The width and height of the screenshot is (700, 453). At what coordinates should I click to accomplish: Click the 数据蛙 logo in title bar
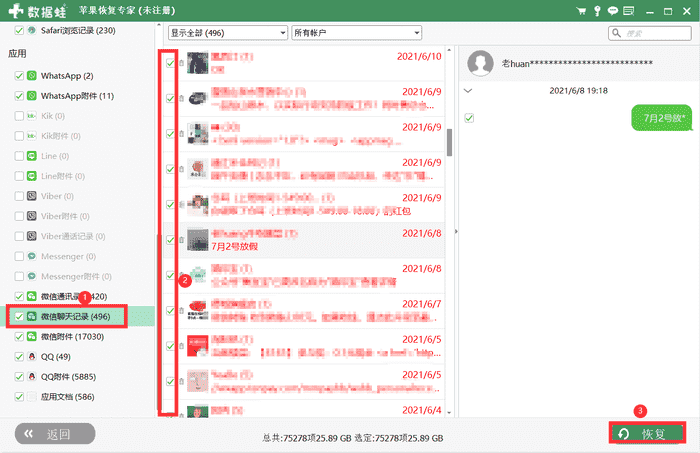[x=38, y=11]
